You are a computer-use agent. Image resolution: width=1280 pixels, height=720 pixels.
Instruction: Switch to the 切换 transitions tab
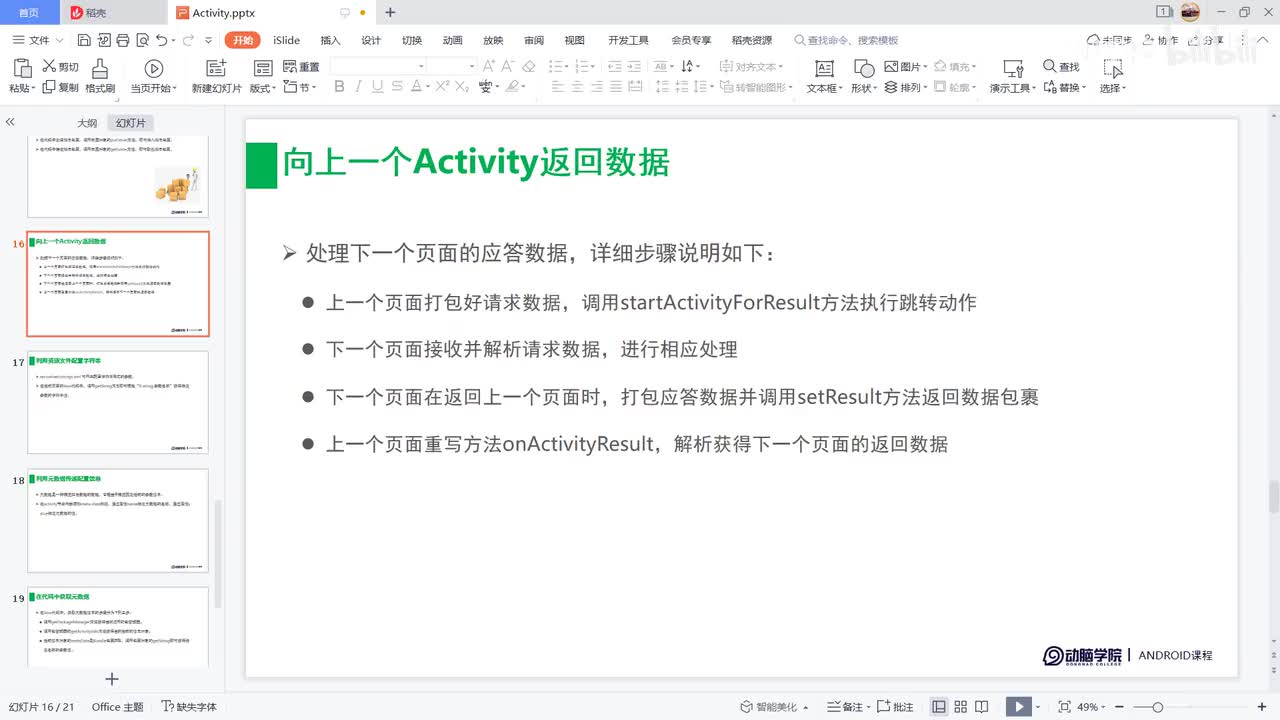pyautogui.click(x=412, y=40)
